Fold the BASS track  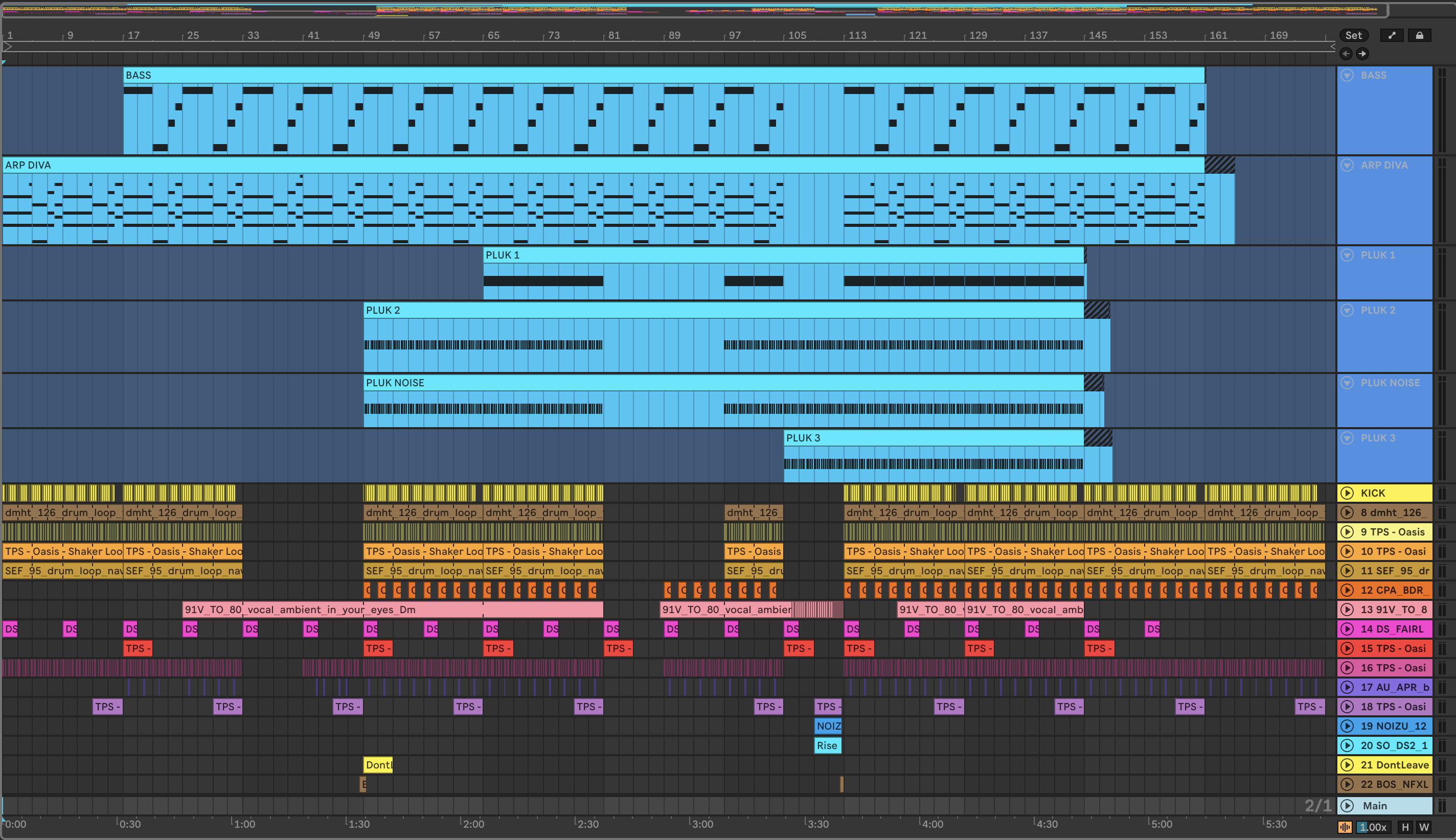pos(1347,75)
